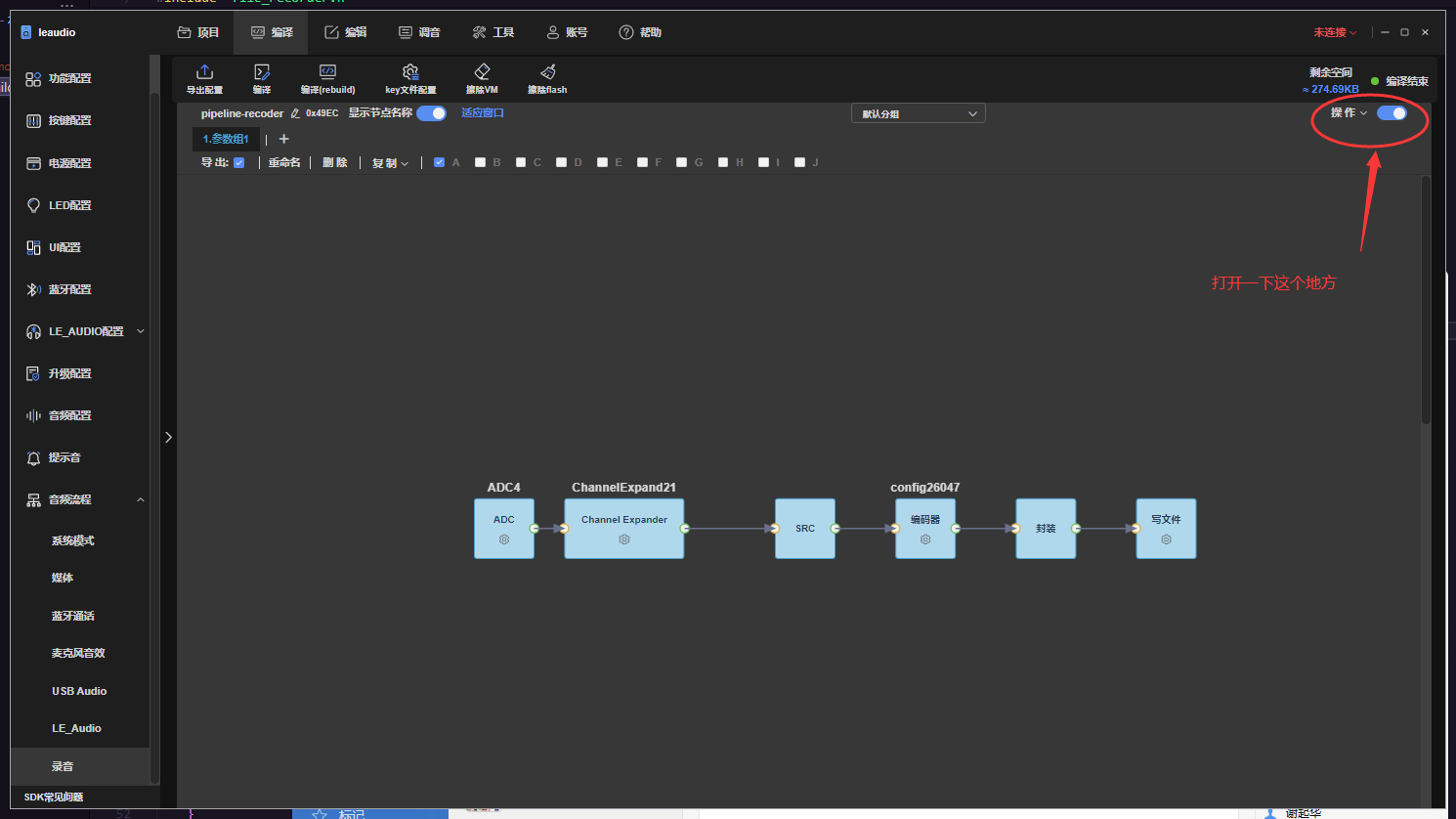Viewport: 1456px width, 819px height.
Task: Edit pipeline-recoder name with pencil icon
Action: point(295,113)
